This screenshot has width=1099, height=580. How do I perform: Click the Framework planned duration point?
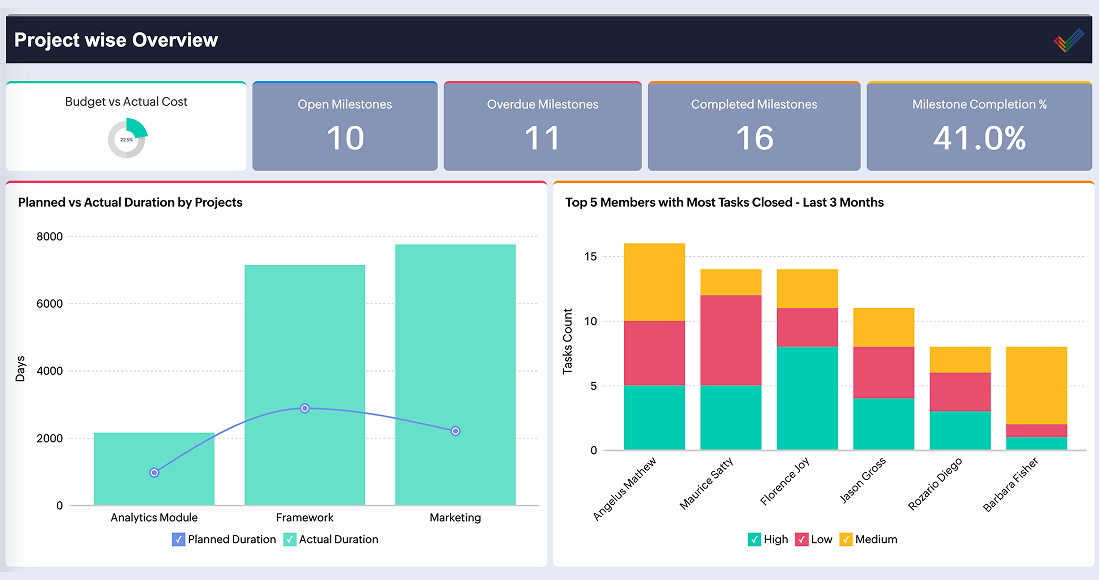[305, 408]
